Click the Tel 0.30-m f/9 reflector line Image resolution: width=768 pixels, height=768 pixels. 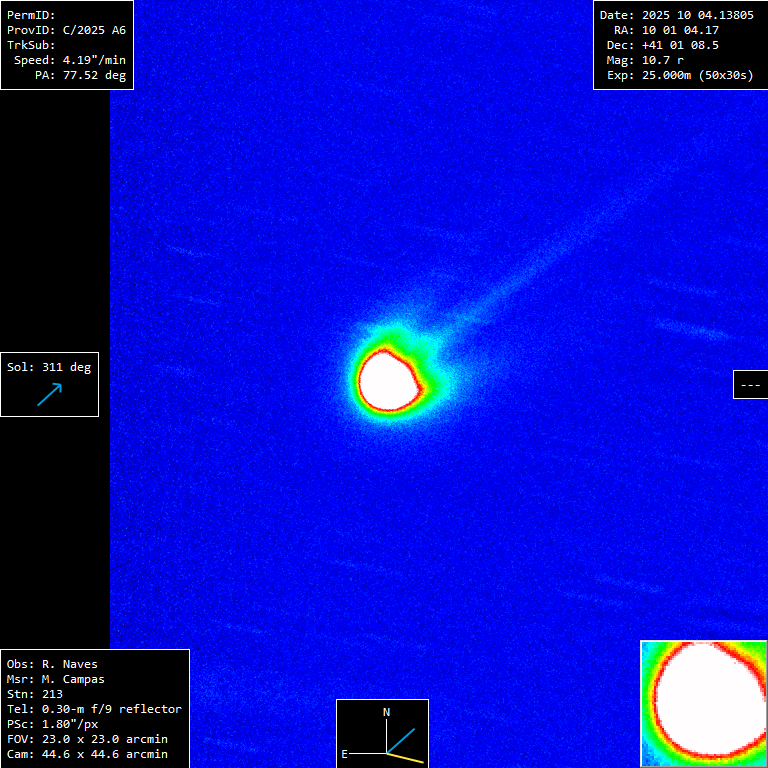(x=94, y=709)
